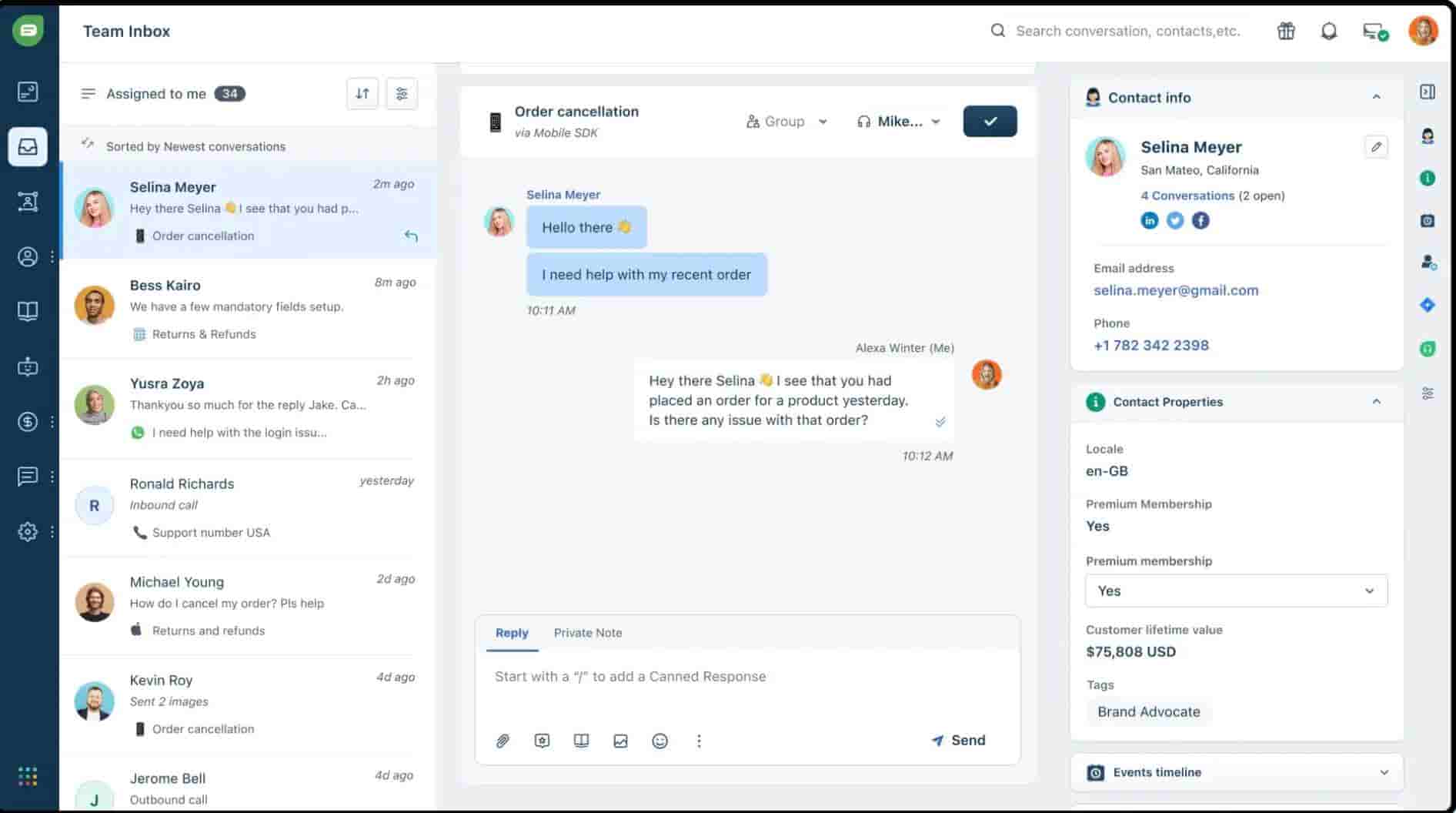Open the Mike... agent assignment dropdown
Viewport: 1456px width, 813px height.
click(x=899, y=122)
